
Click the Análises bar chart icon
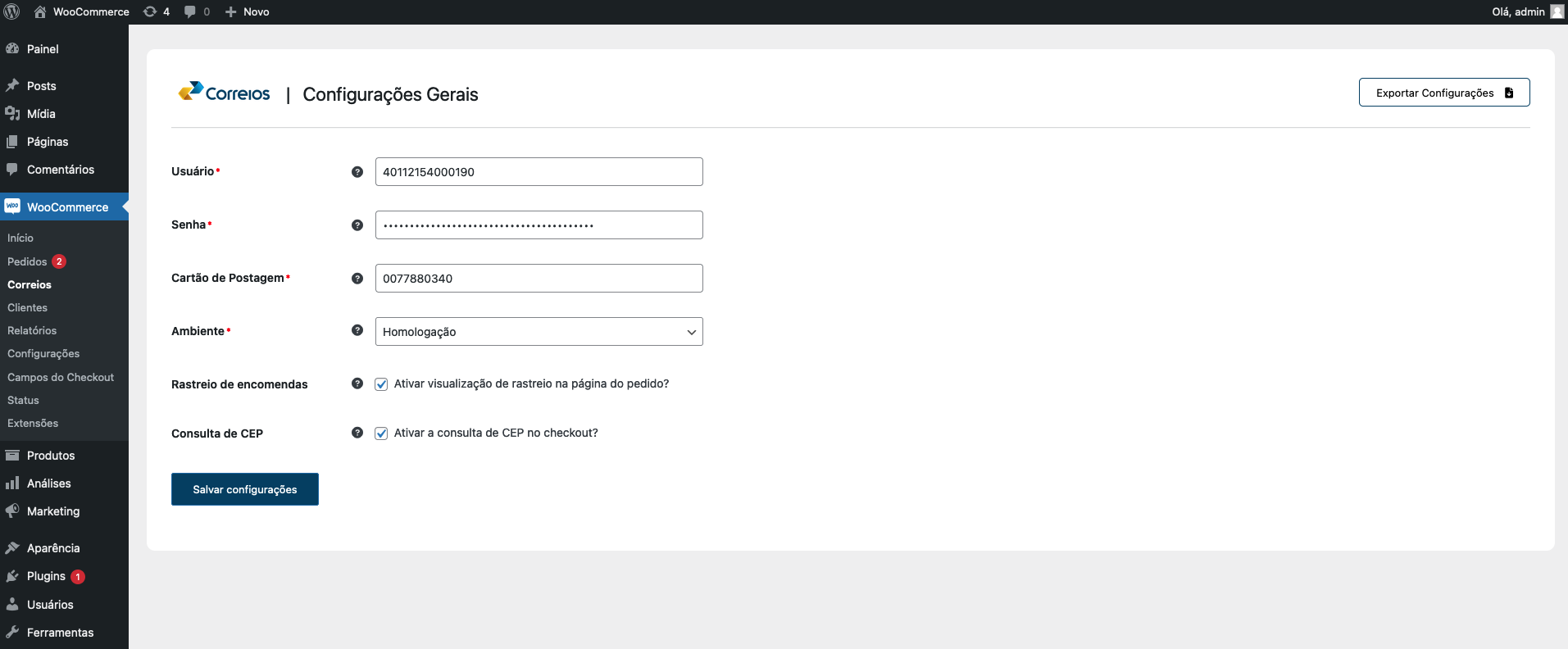(x=12, y=483)
